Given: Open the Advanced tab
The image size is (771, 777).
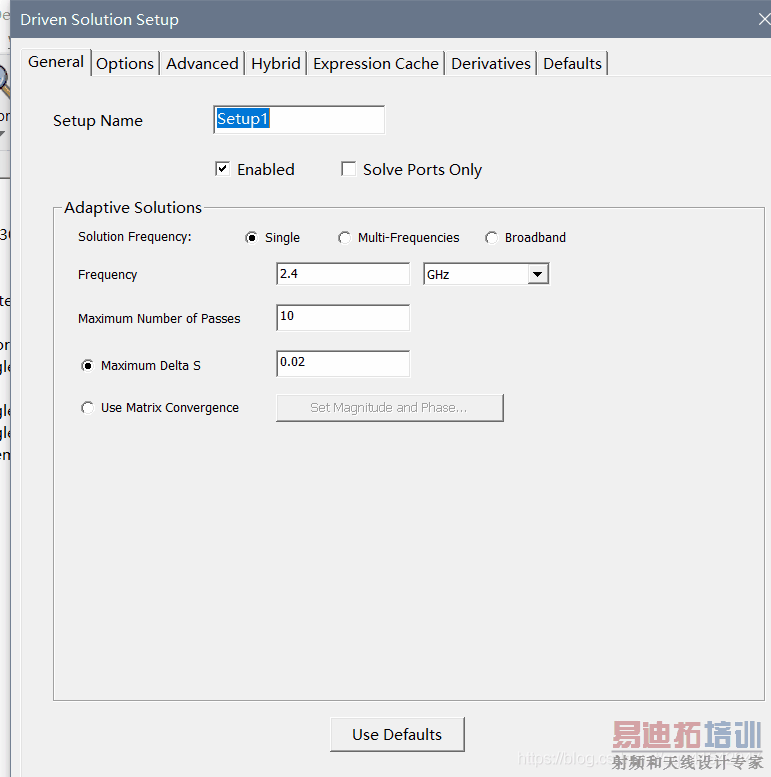Looking at the screenshot, I should (202, 64).
